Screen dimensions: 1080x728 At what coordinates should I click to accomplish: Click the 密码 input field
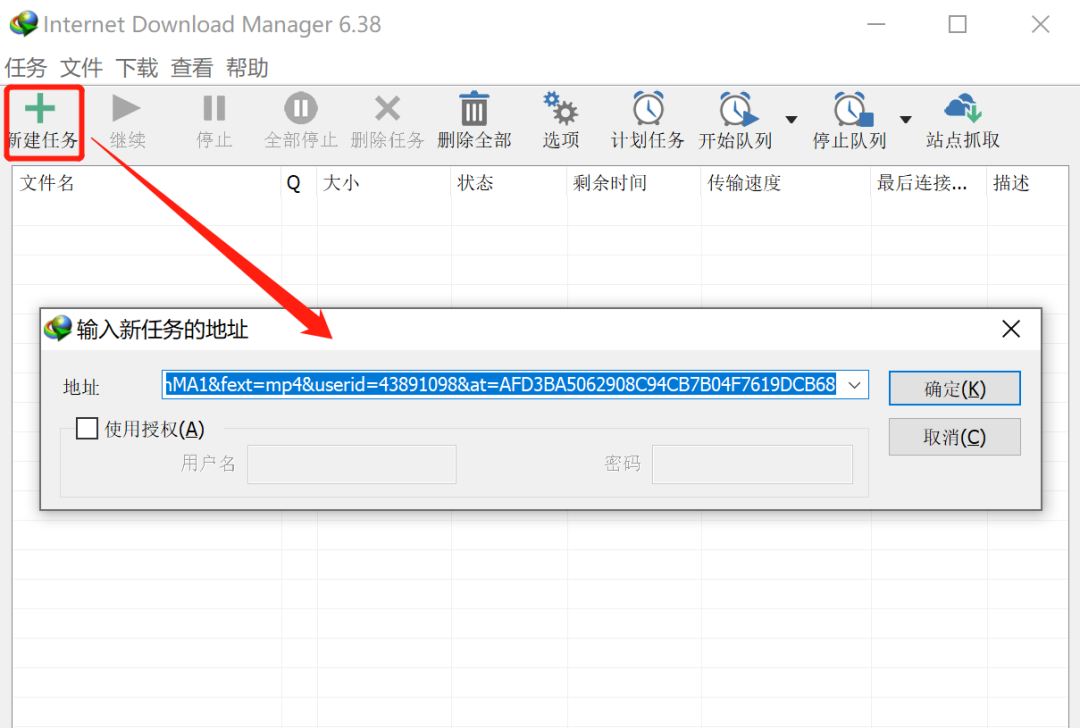click(752, 464)
